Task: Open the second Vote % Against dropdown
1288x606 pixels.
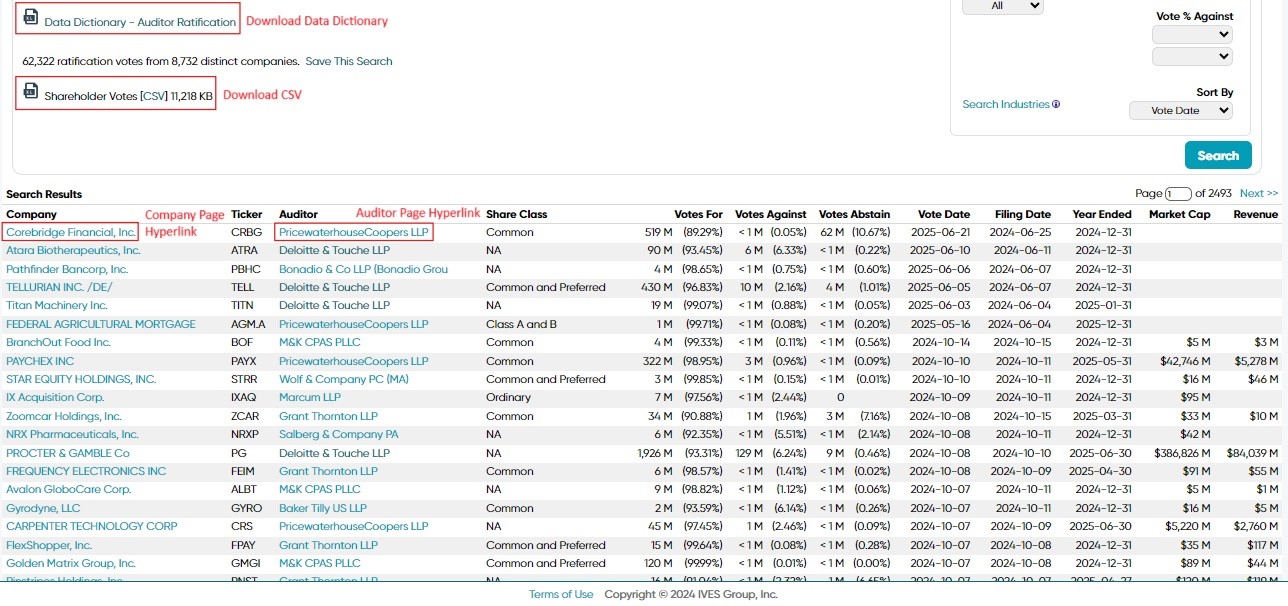Action: (x=1192, y=57)
